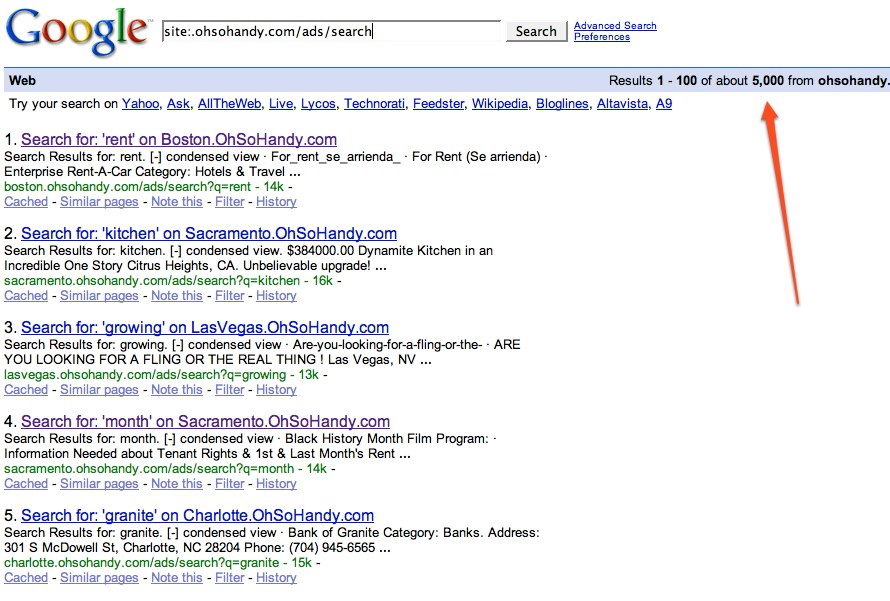Click Filter for the 'month' result

click(x=229, y=484)
